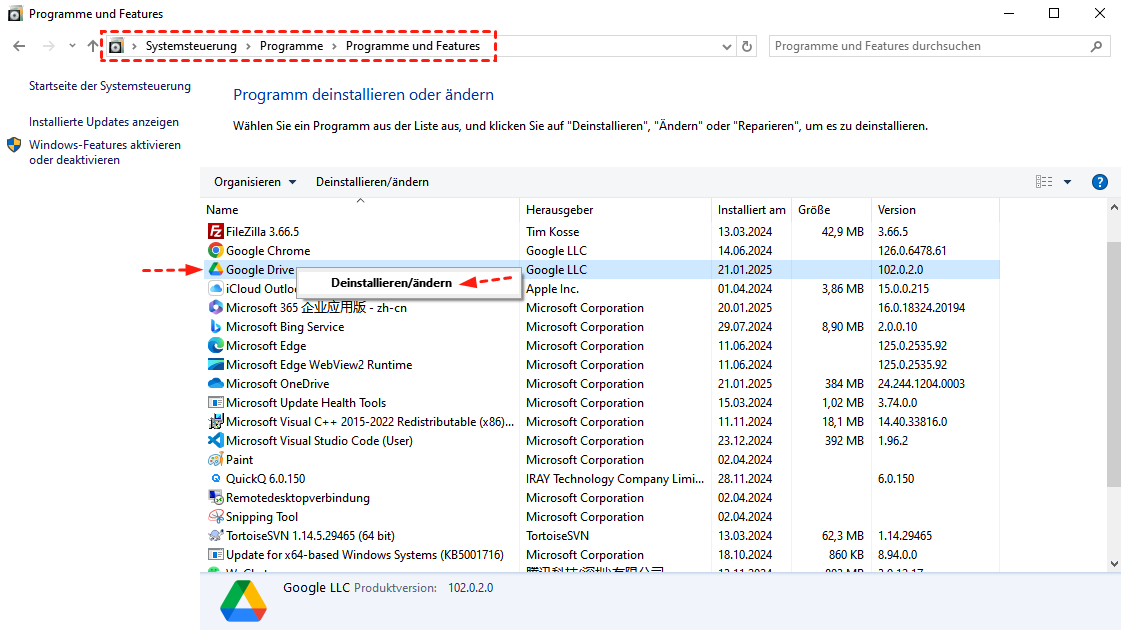Click the Google Chrome icon in list

click(x=215, y=250)
